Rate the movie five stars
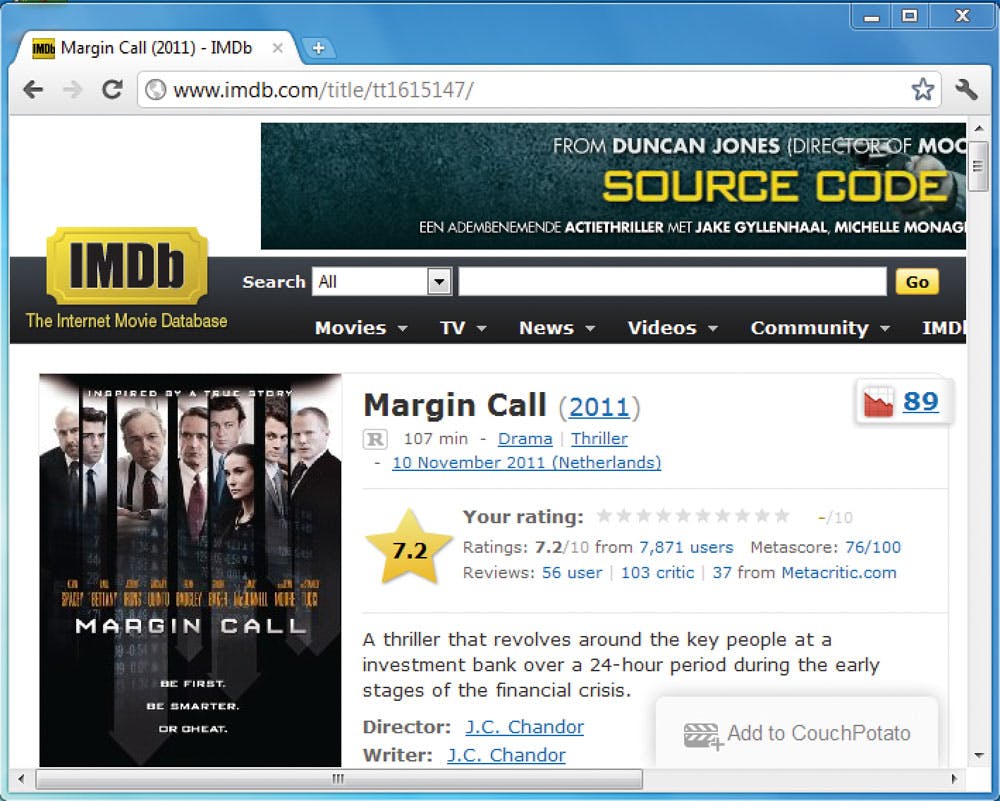The width and height of the screenshot is (1000, 801). tap(682, 516)
